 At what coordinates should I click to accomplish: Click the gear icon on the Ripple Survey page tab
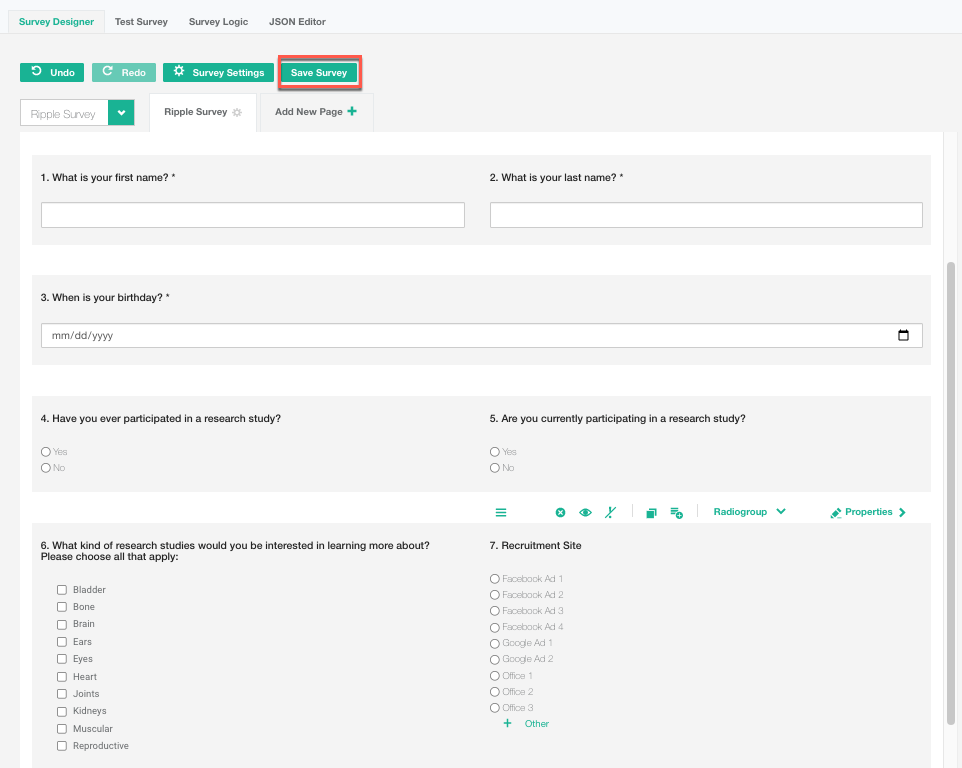pyautogui.click(x=237, y=113)
